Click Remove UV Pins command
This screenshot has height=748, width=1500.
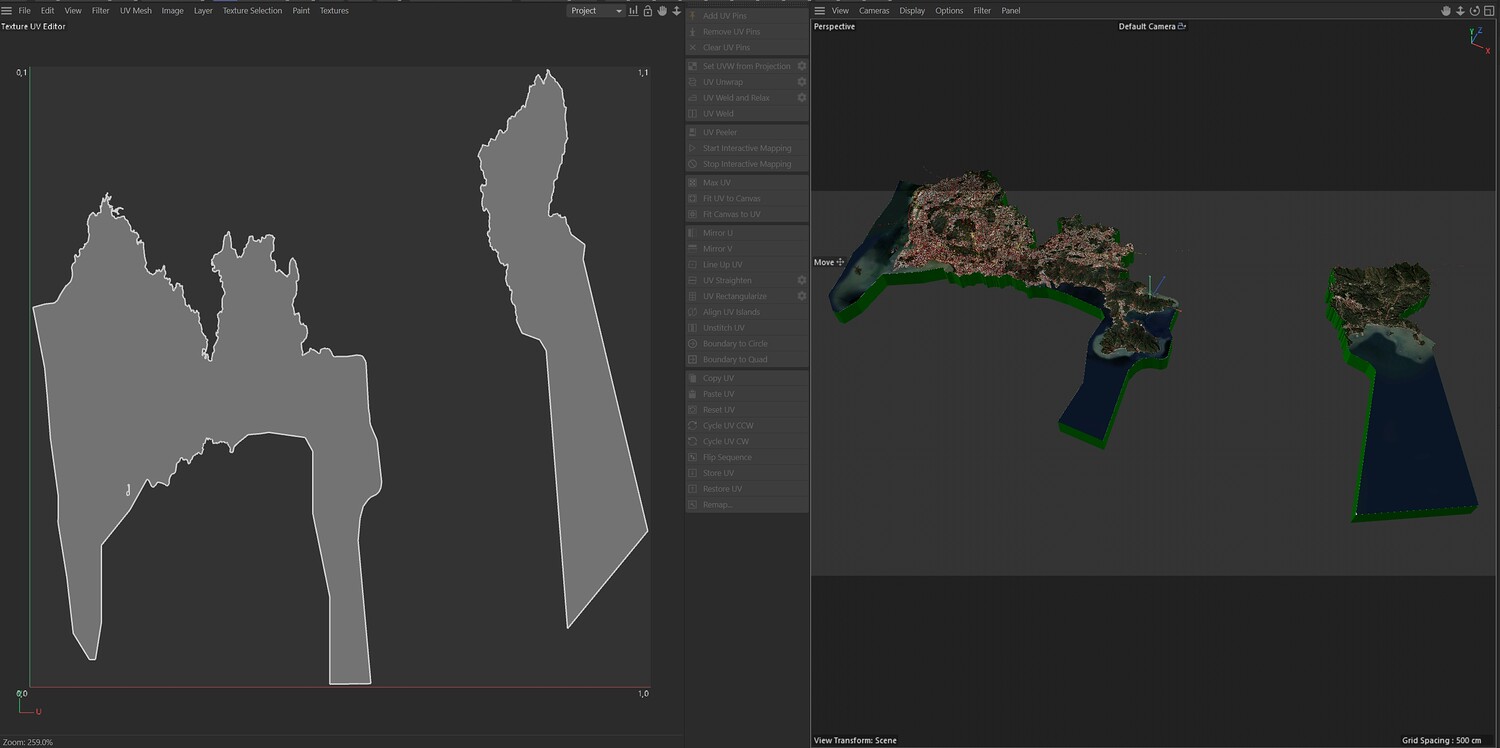pyautogui.click(x=747, y=32)
